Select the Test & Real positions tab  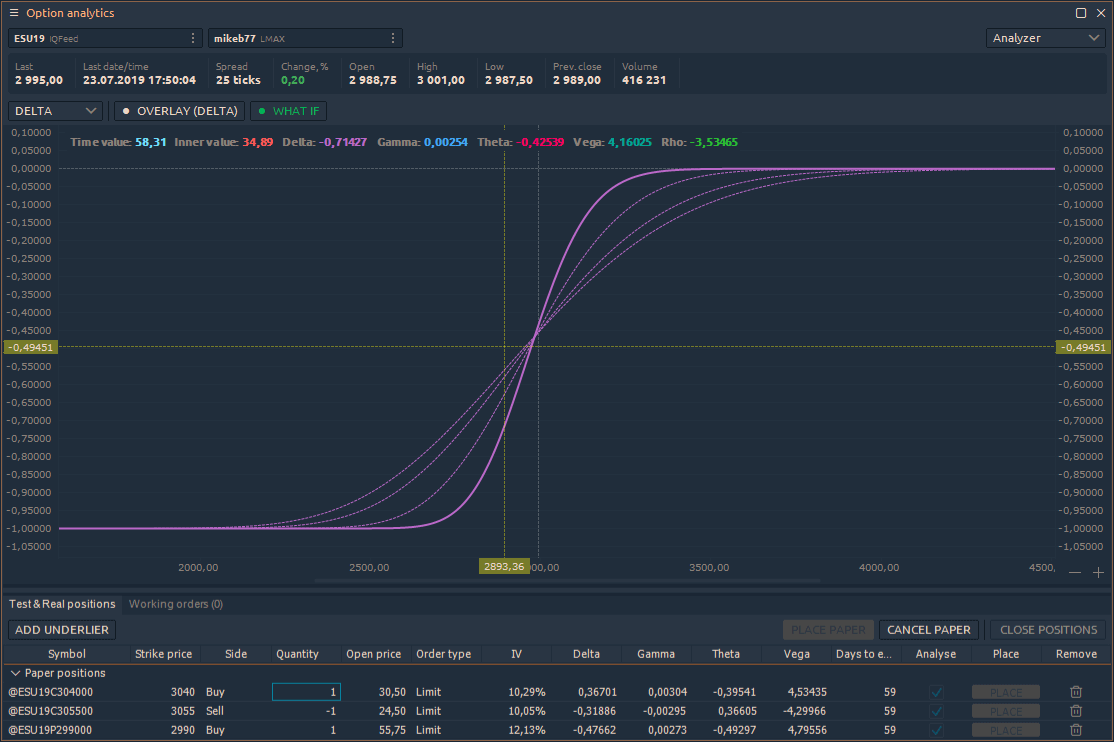tap(62, 604)
